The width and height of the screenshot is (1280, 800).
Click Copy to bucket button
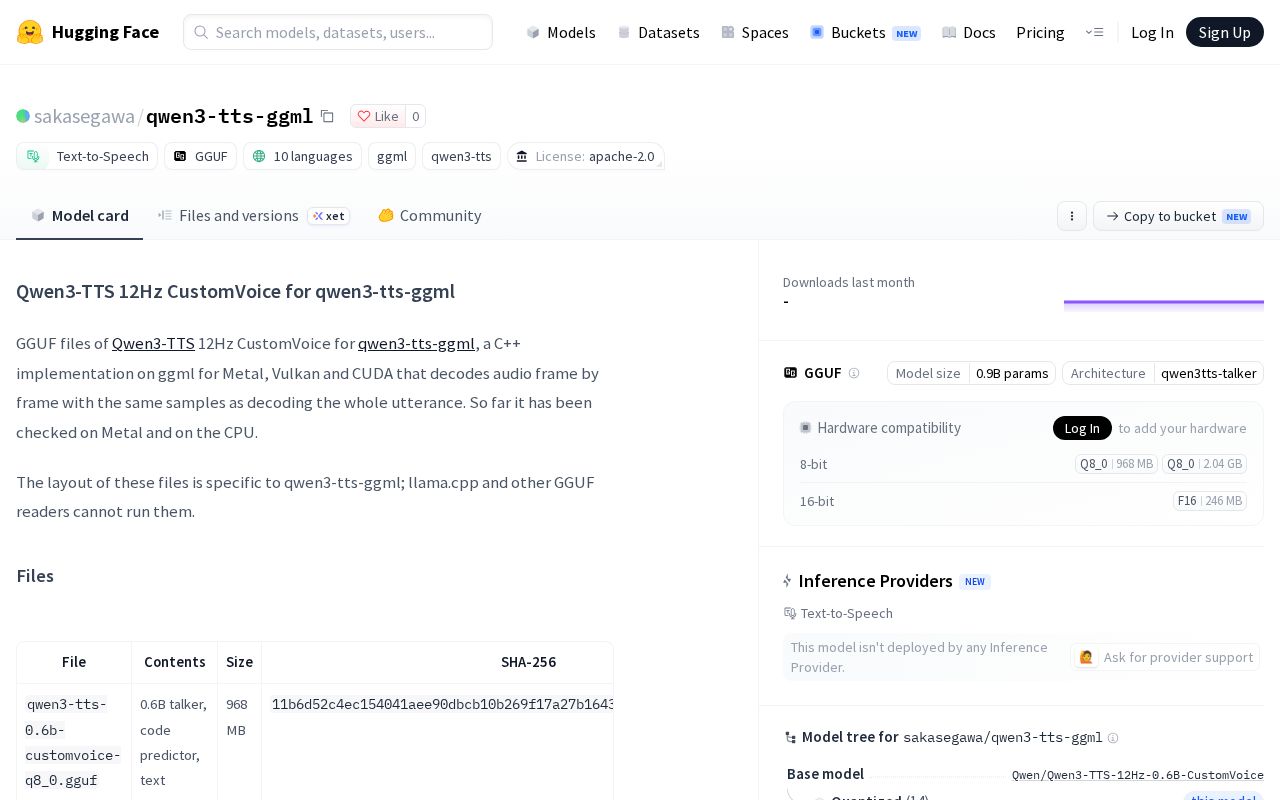tap(1178, 216)
